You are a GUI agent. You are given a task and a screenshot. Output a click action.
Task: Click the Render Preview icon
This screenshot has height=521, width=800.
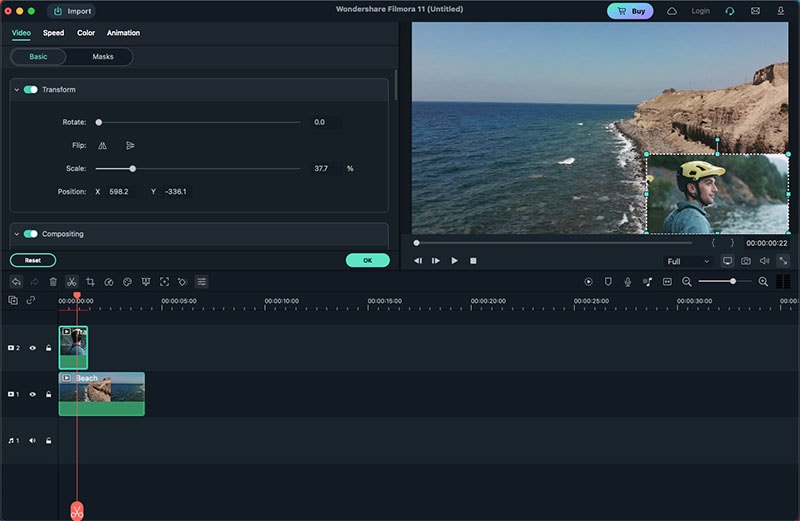(x=588, y=282)
